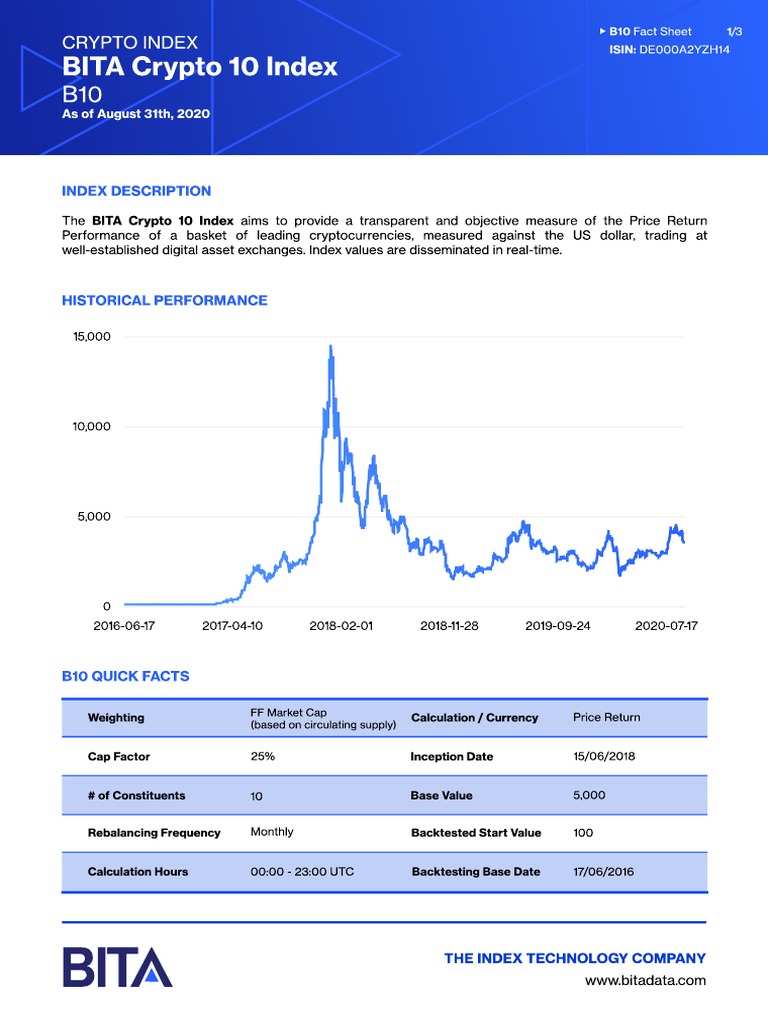Click the Backtested Start Value label
768x1024 pixels.
(476, 833)
